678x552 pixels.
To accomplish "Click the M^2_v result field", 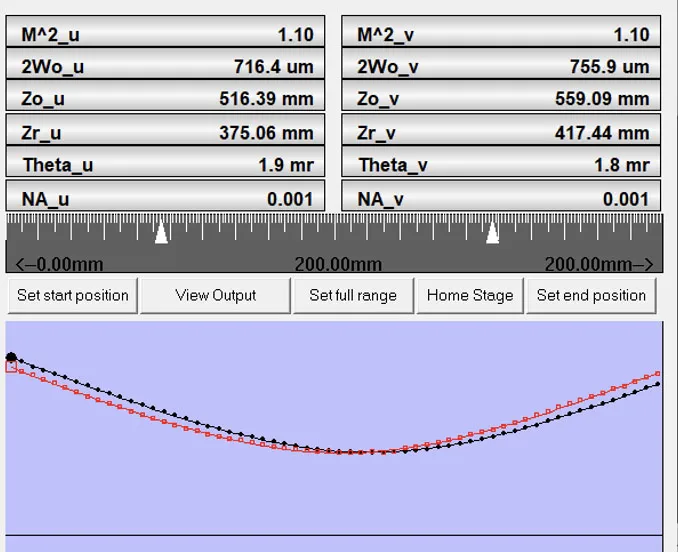I will [x=502, y=34].
